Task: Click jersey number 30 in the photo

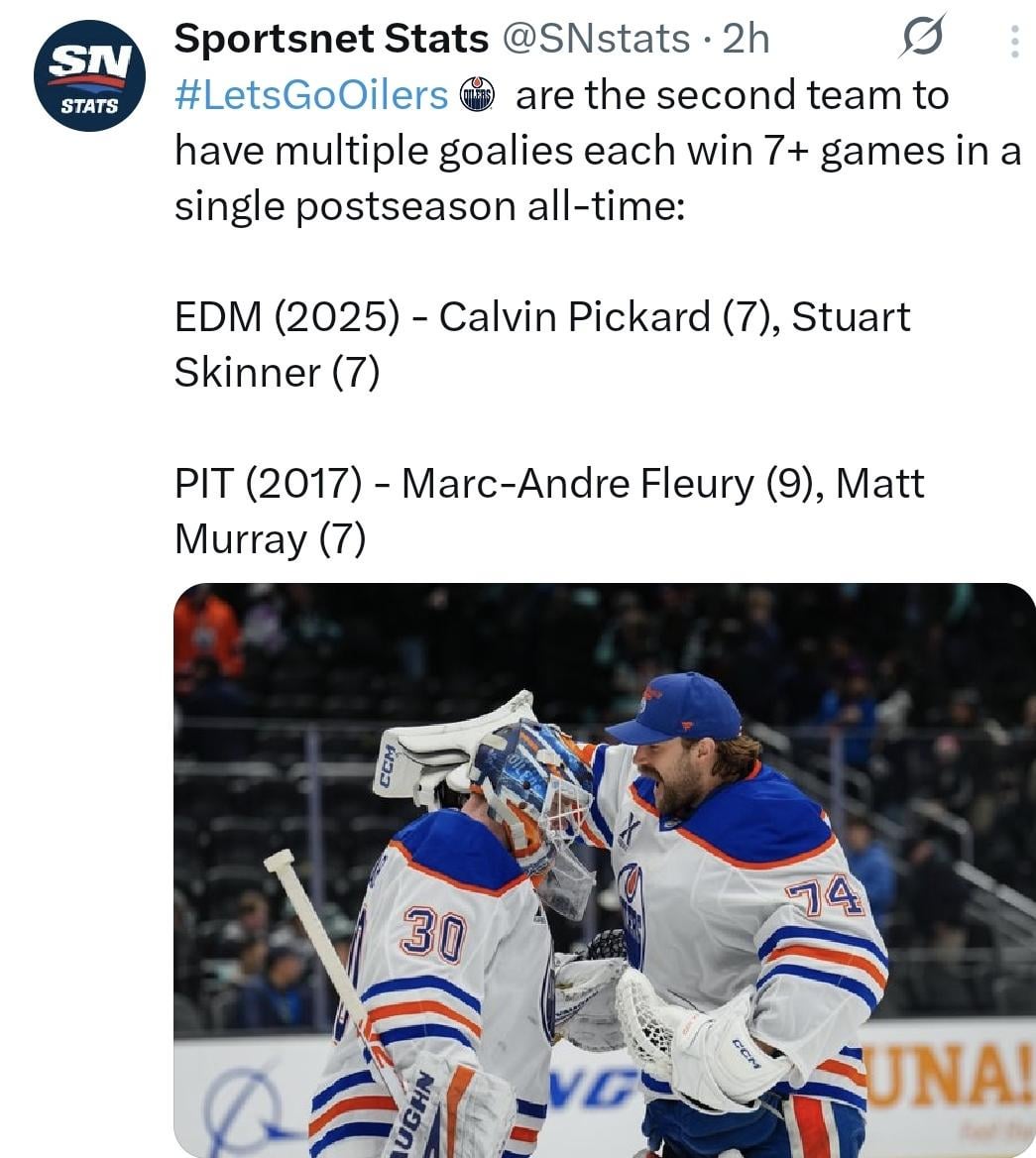Action: click(x=433, y=937)
